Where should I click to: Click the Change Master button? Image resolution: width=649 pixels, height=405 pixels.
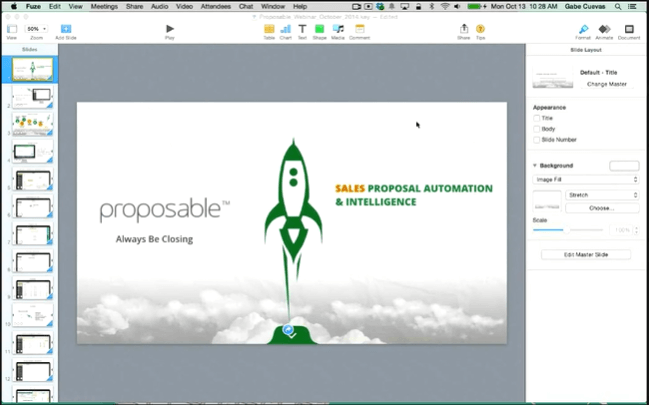[x=607, y=84]
